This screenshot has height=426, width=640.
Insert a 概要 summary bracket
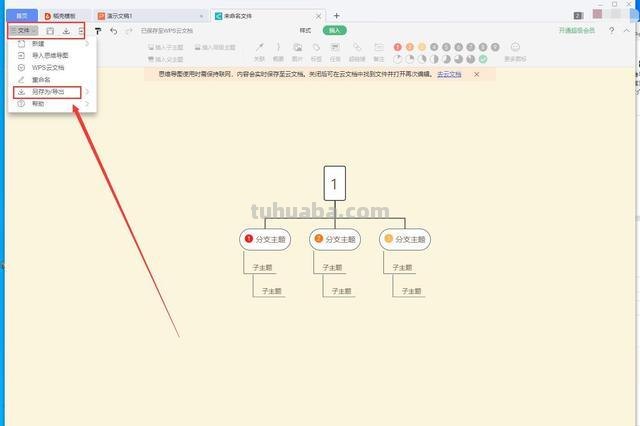(x=278, y=52)
